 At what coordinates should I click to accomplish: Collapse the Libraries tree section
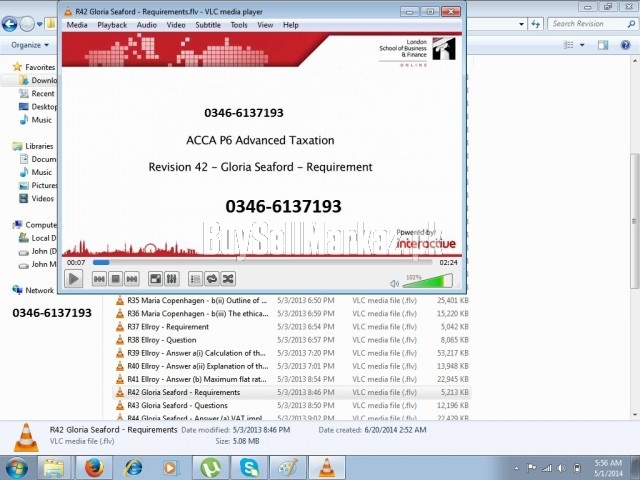point(7,146)
